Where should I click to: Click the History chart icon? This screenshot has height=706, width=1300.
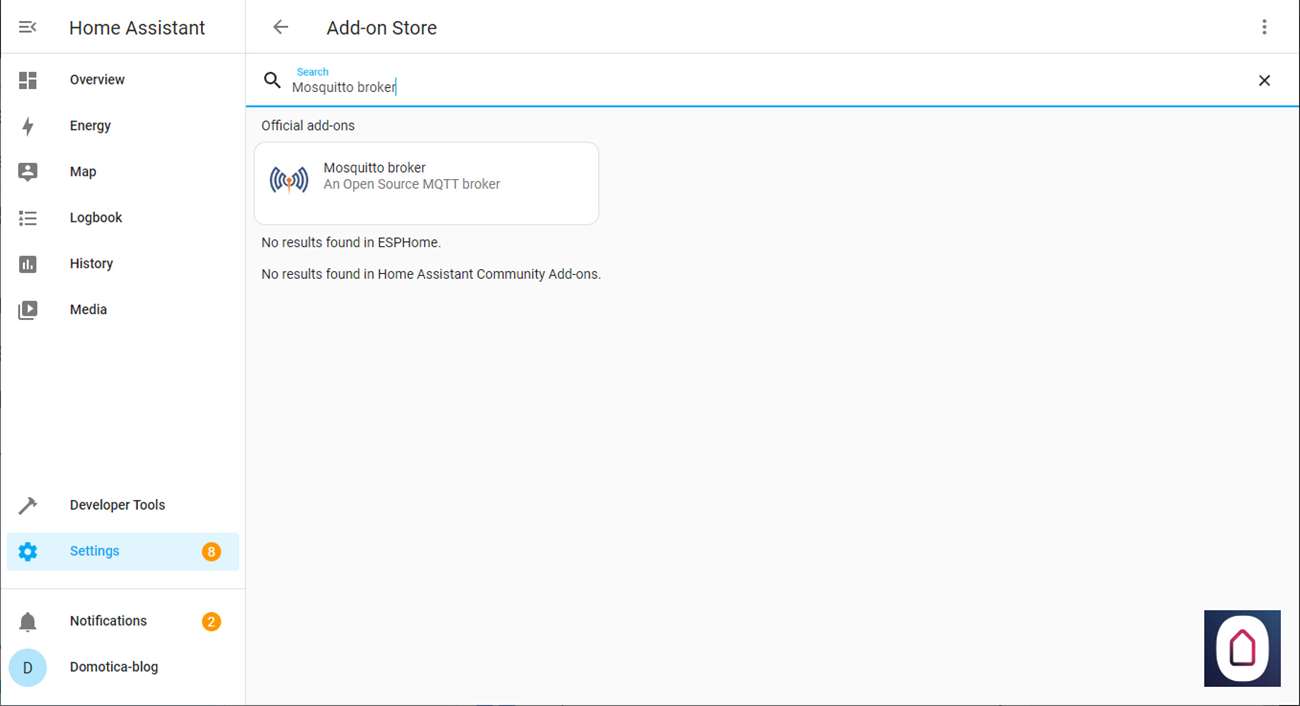28,264
